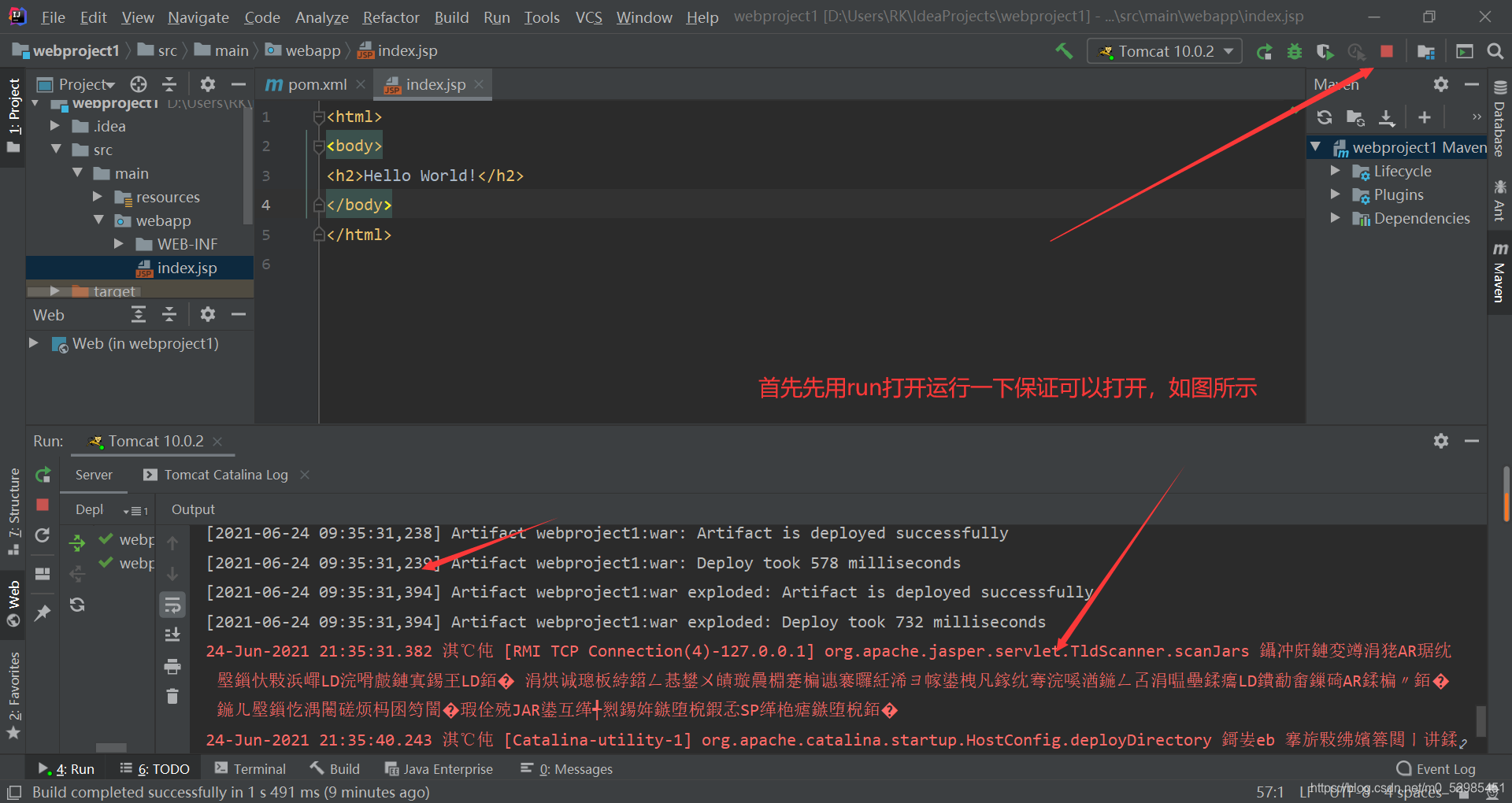Screen dimensions: 1512x803
Task: Toggle Ant tool window on right strip
Action: coord(1499,201)
